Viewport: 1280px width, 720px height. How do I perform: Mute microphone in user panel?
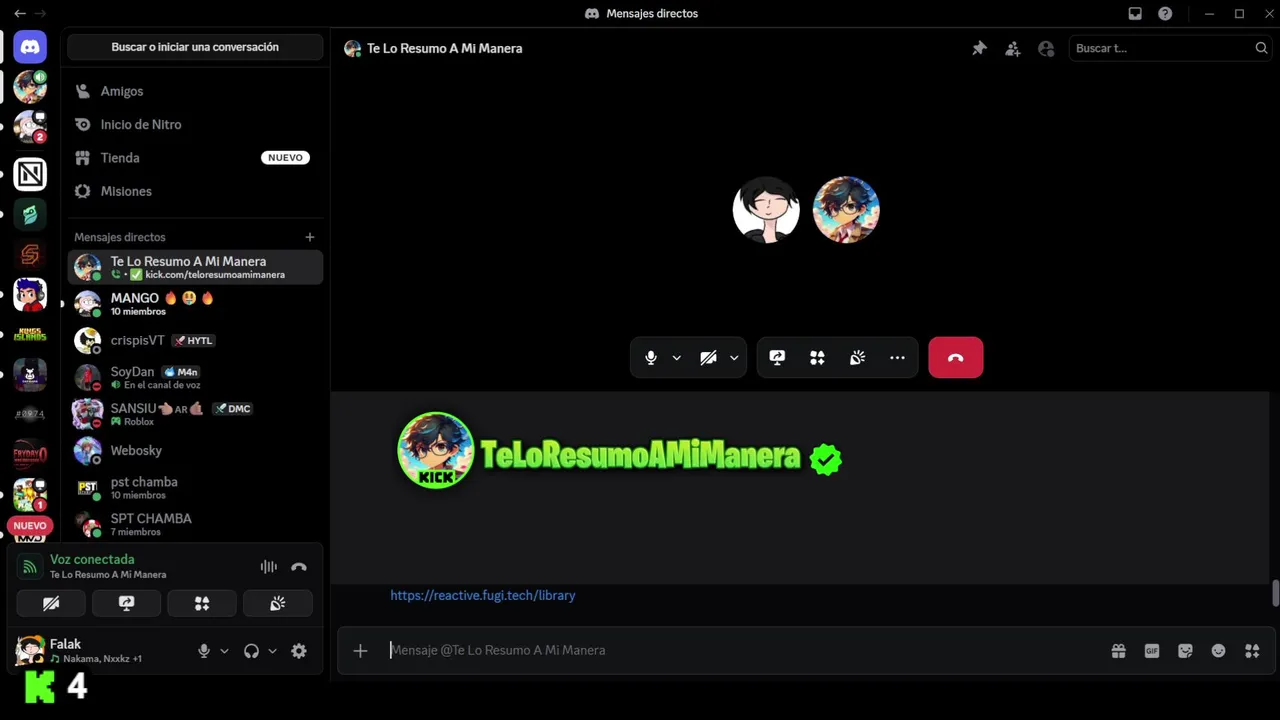204,651
